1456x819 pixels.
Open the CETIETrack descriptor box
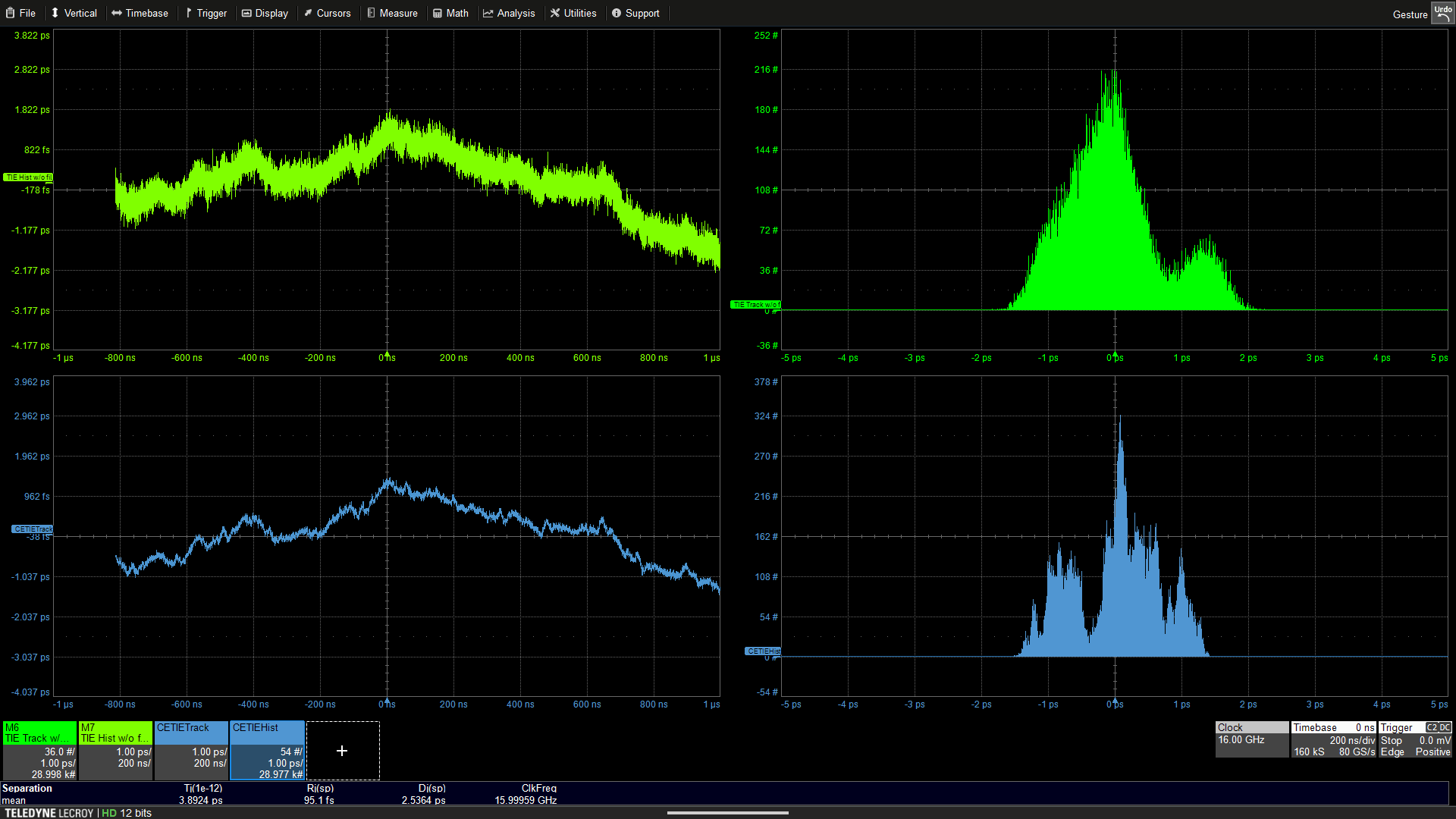tap(191, 750)
